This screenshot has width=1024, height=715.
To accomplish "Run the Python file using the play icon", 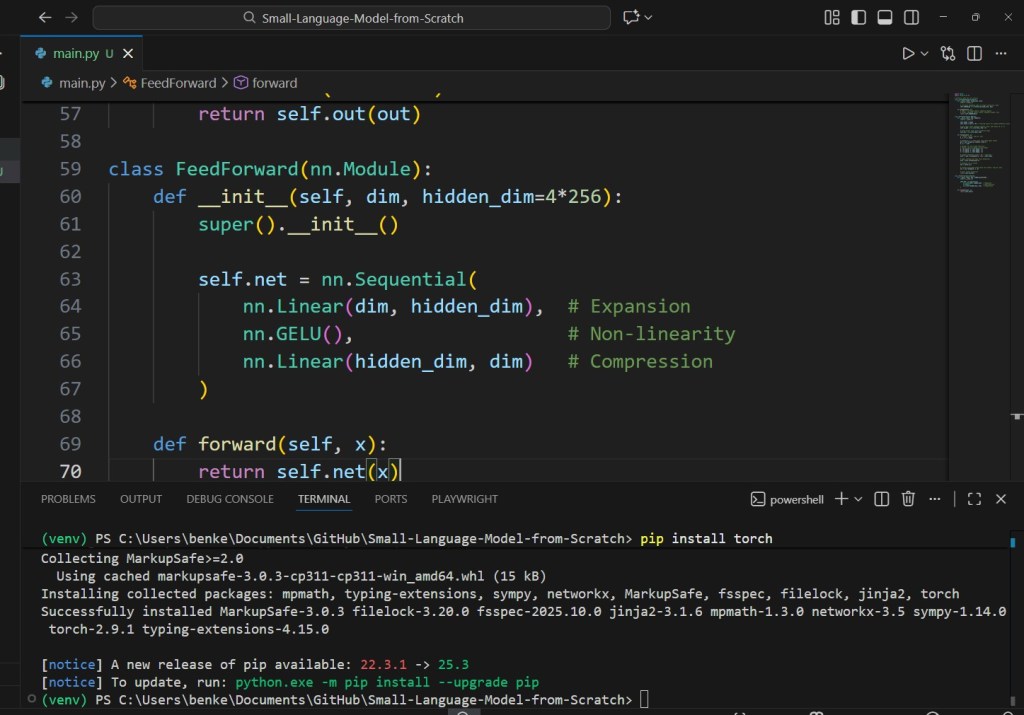I will (x=909, y=53).
